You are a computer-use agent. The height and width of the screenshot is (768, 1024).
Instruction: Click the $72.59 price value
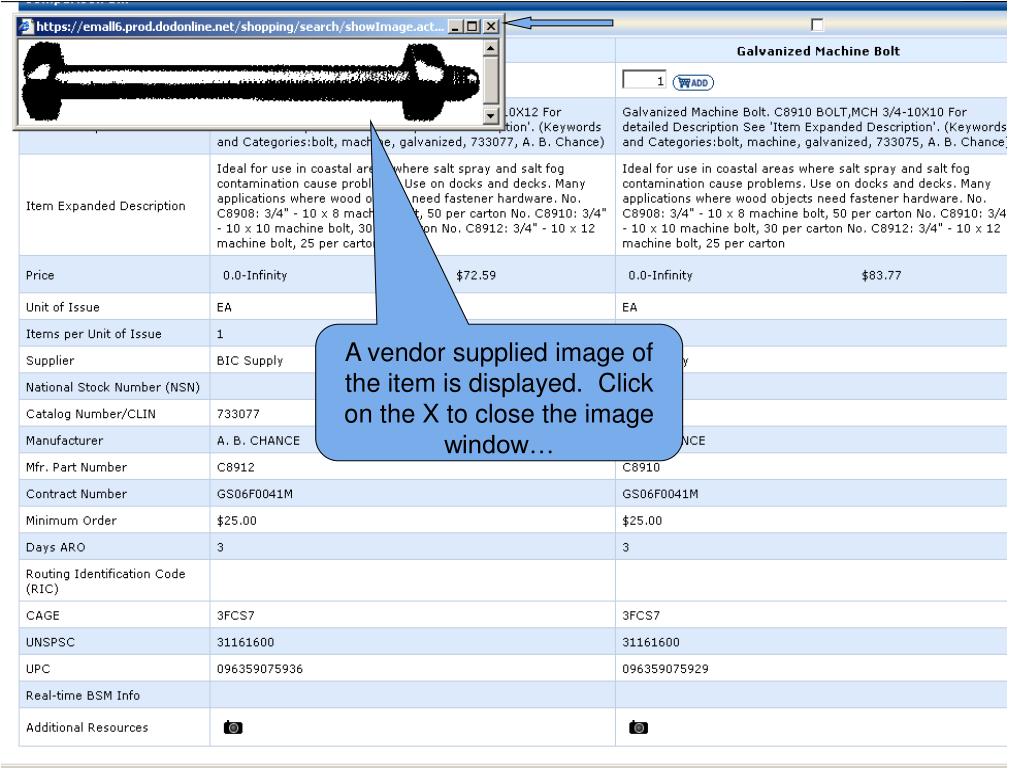[x=476, y=275]
